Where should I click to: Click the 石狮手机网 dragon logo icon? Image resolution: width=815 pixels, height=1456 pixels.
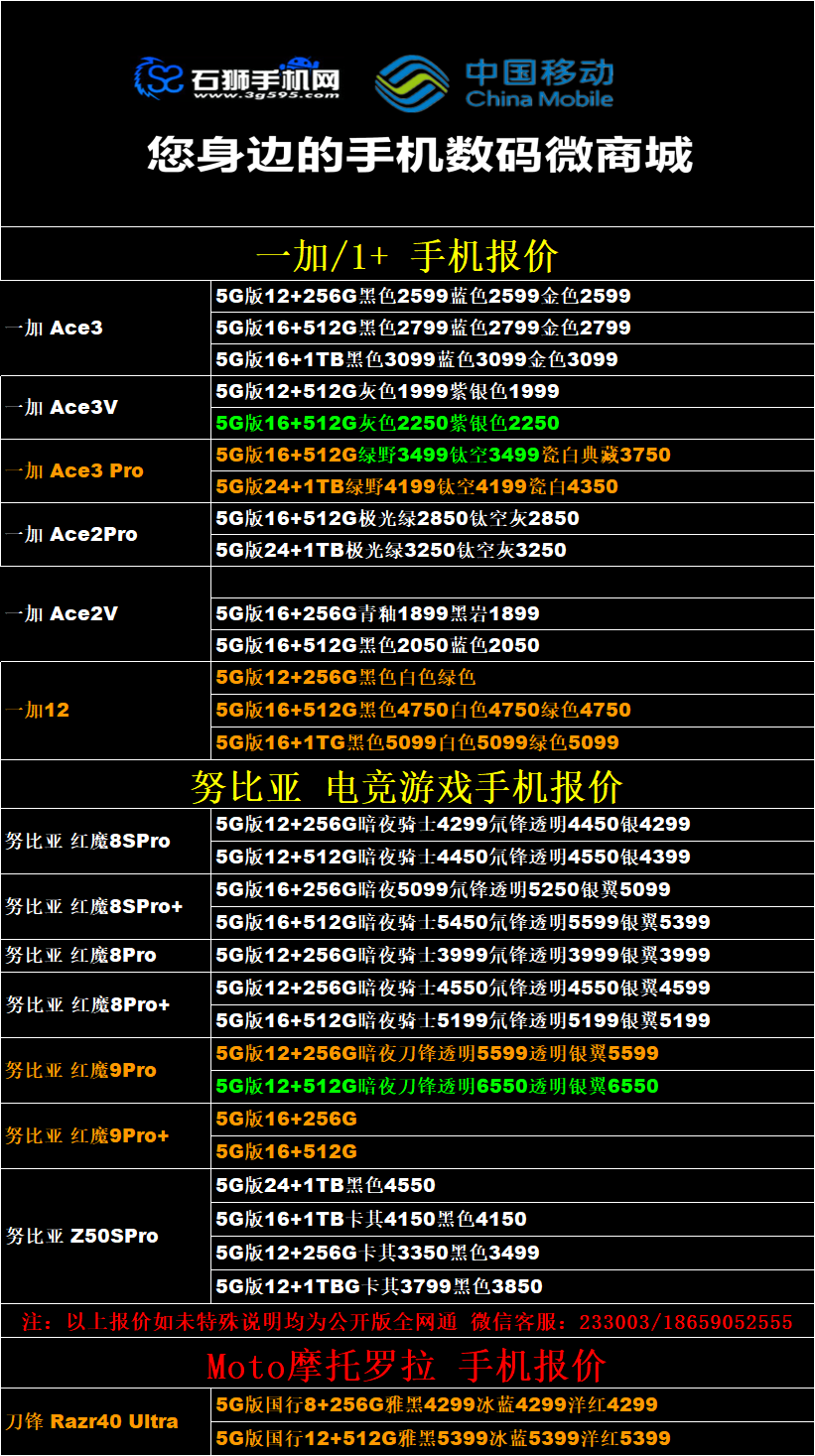point(161,79)
